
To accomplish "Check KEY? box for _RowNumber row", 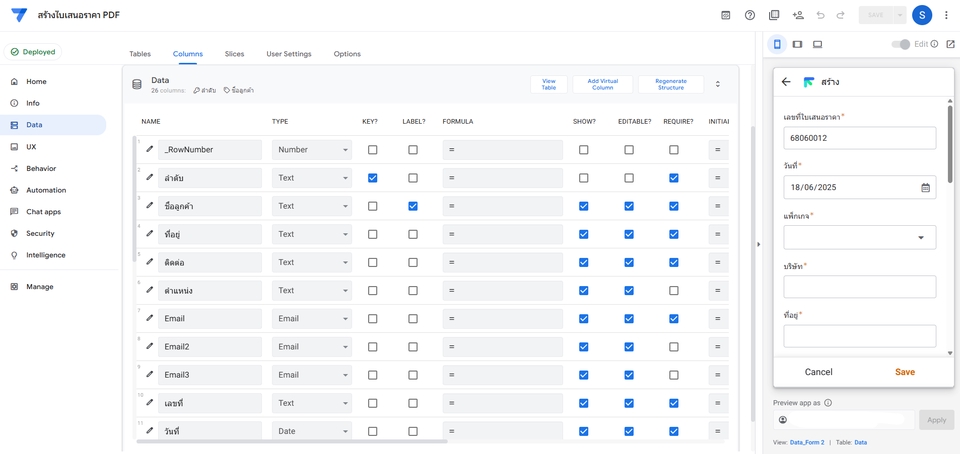I will pyautogui.click(x=373, y=150).
